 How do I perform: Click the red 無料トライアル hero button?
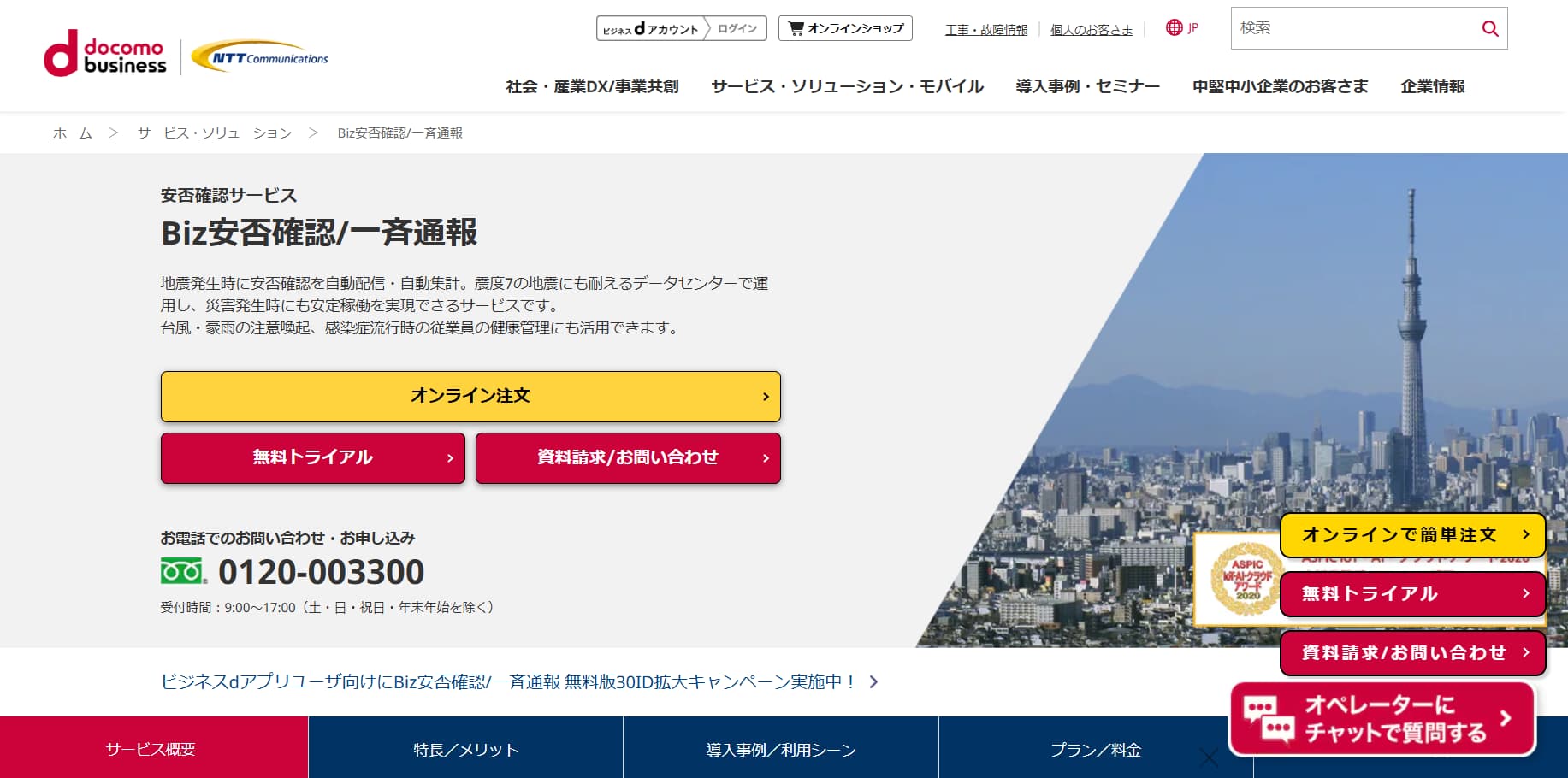312,457
